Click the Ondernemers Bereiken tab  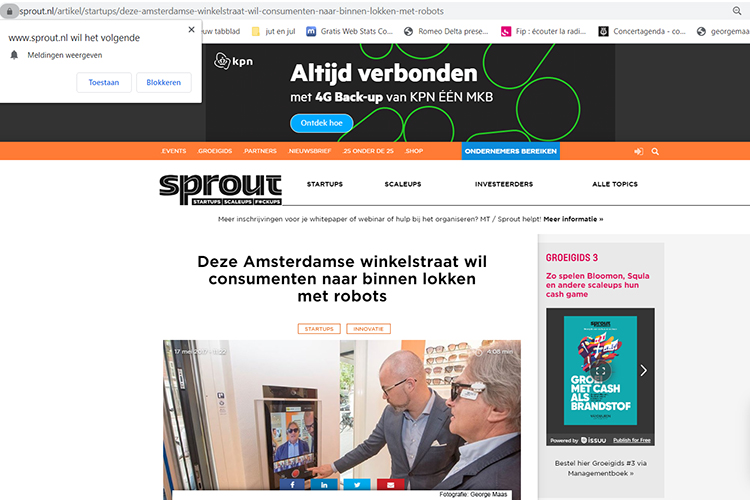(x=510, y=151)
